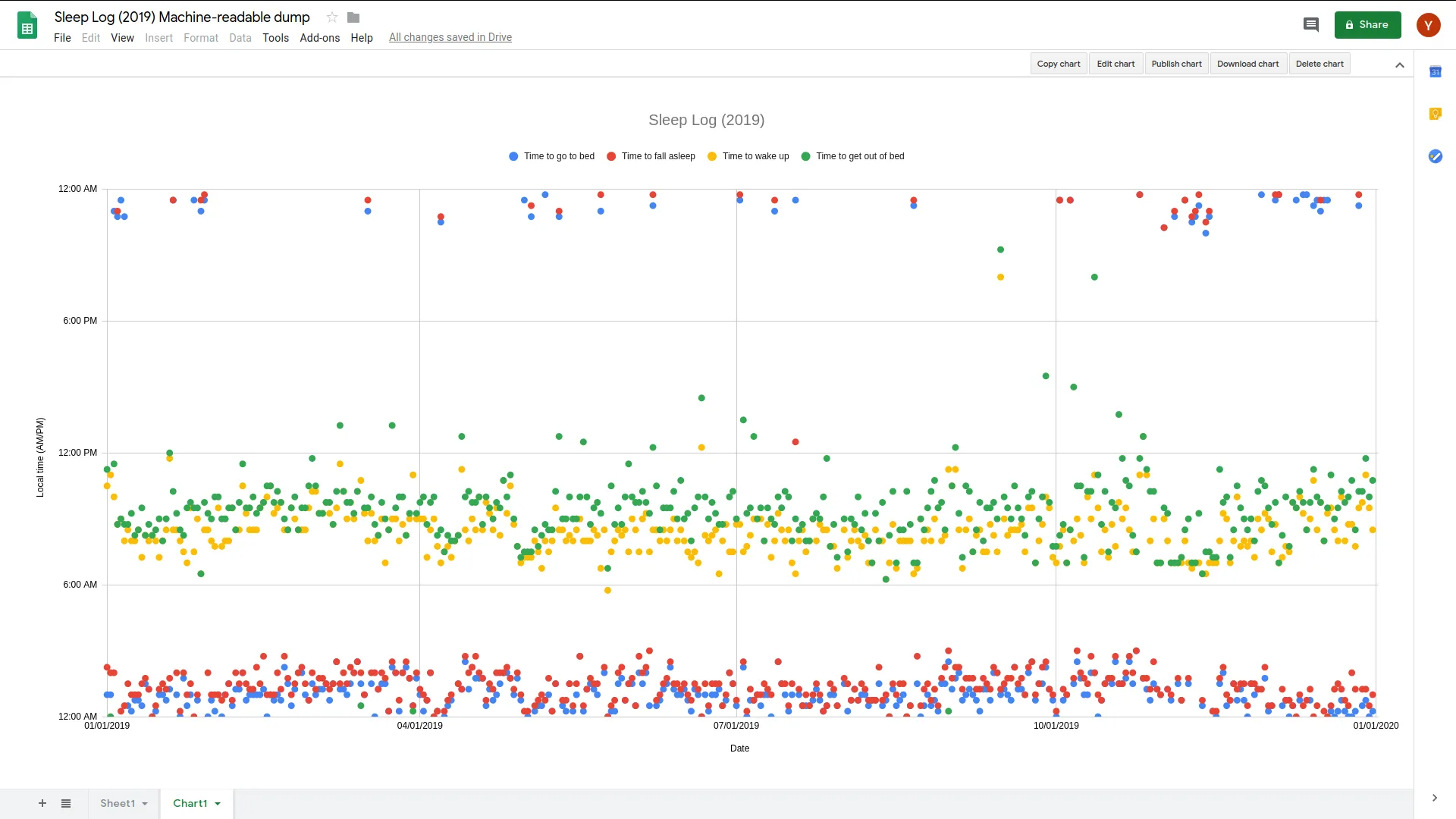Open the all sheets list icon
The height and width of the screenshot is (819, 1456).
[x=66, y=803]
